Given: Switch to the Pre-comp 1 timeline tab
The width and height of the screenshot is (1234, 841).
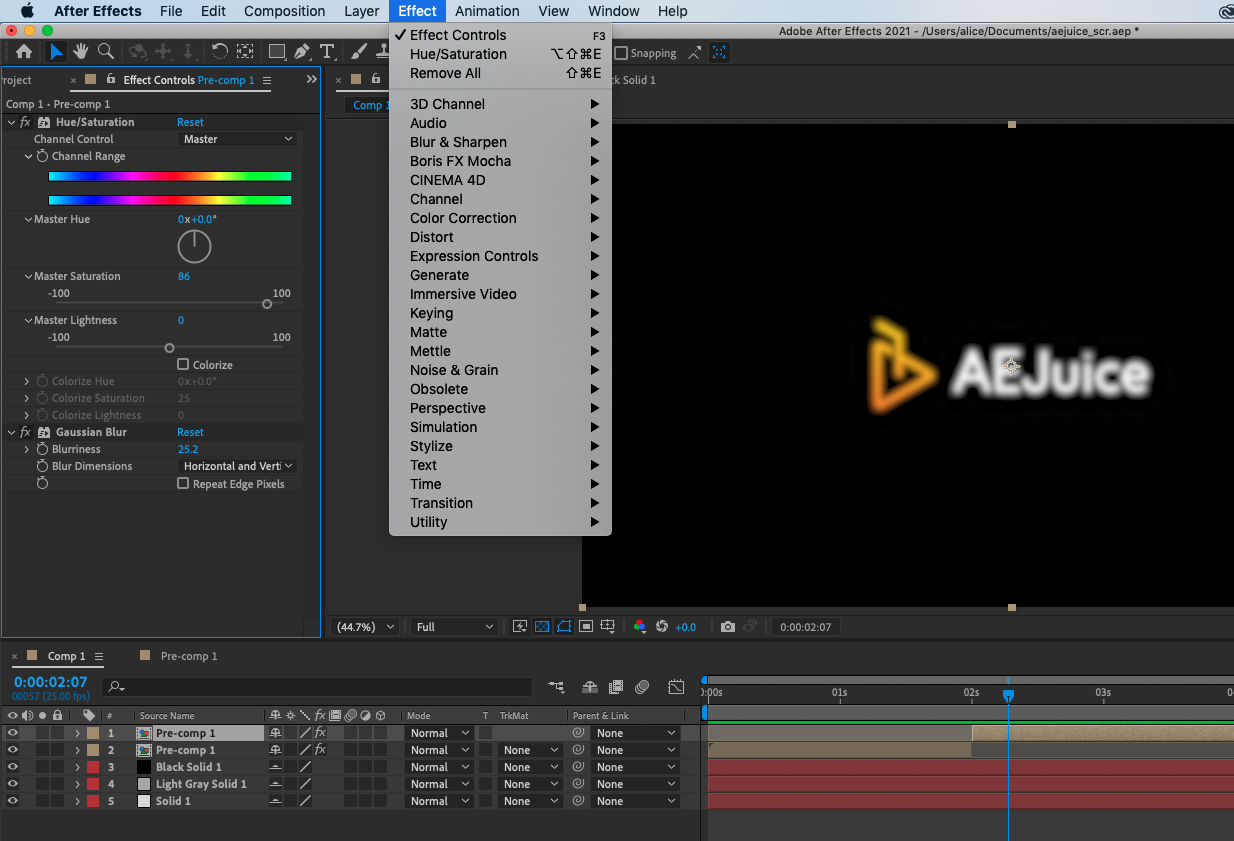Looking at the screenshot, I should (188, 656).
